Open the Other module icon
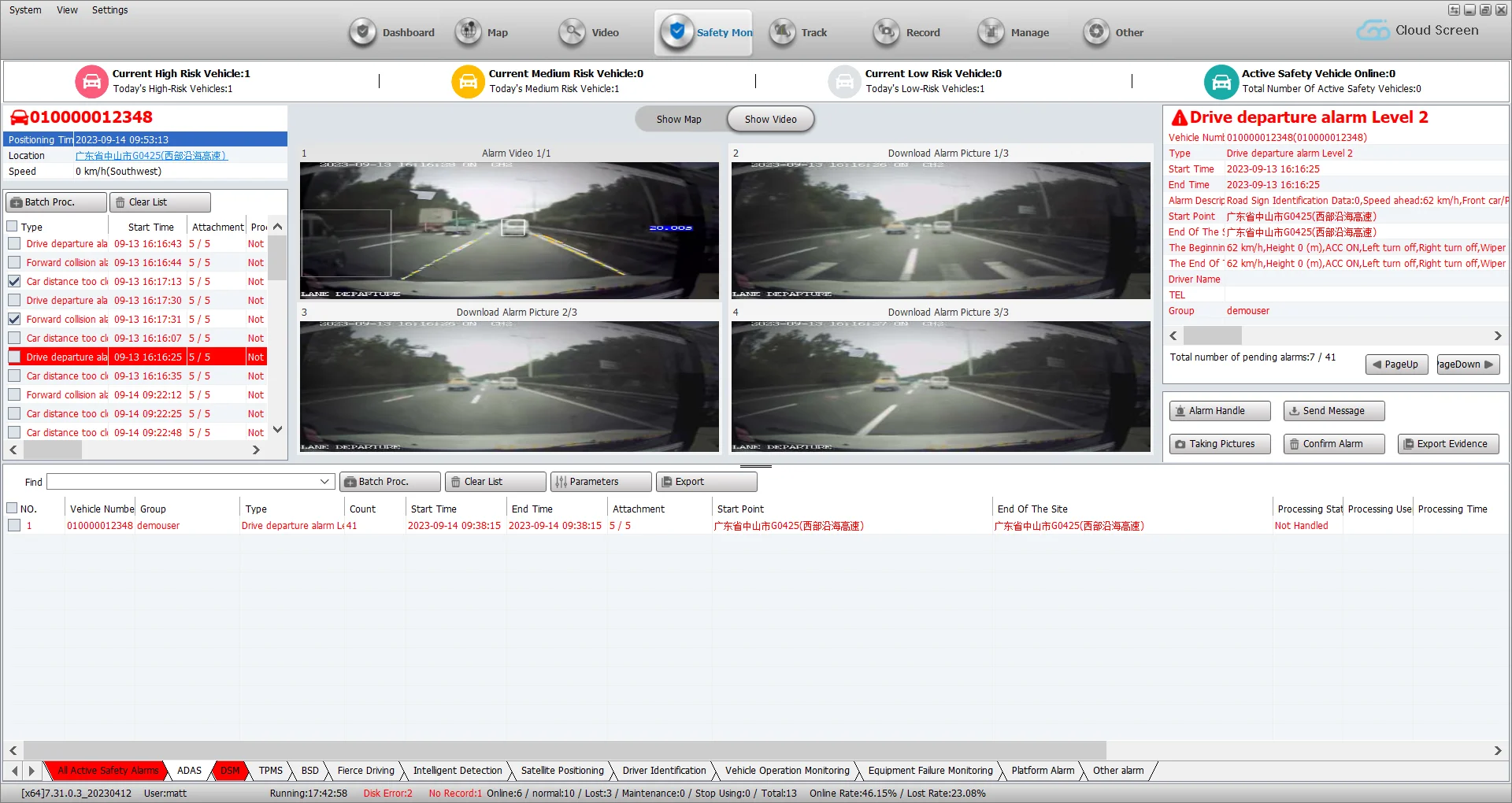1512x803 pixels. tap(1096, 32)
